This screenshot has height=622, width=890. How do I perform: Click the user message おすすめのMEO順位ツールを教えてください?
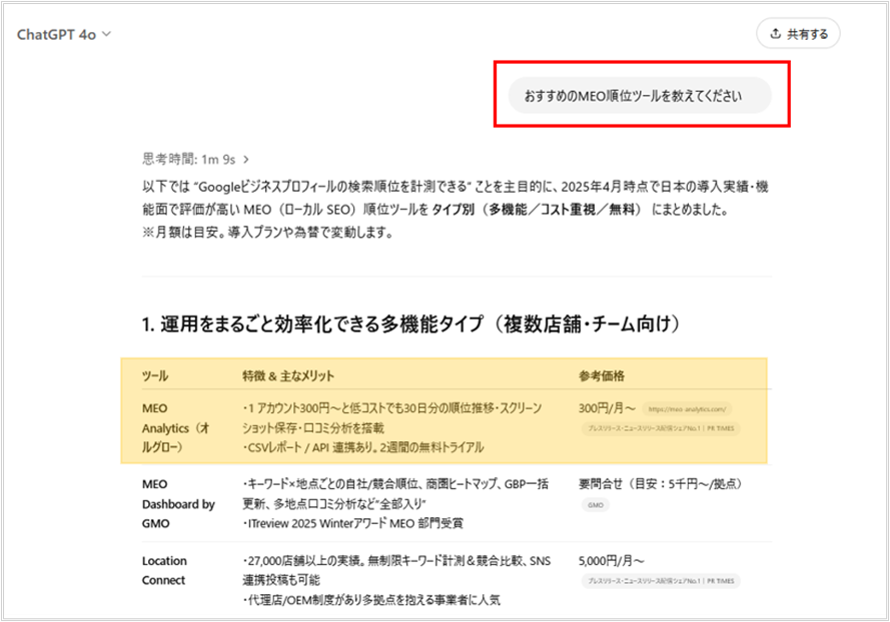[640, 96]
